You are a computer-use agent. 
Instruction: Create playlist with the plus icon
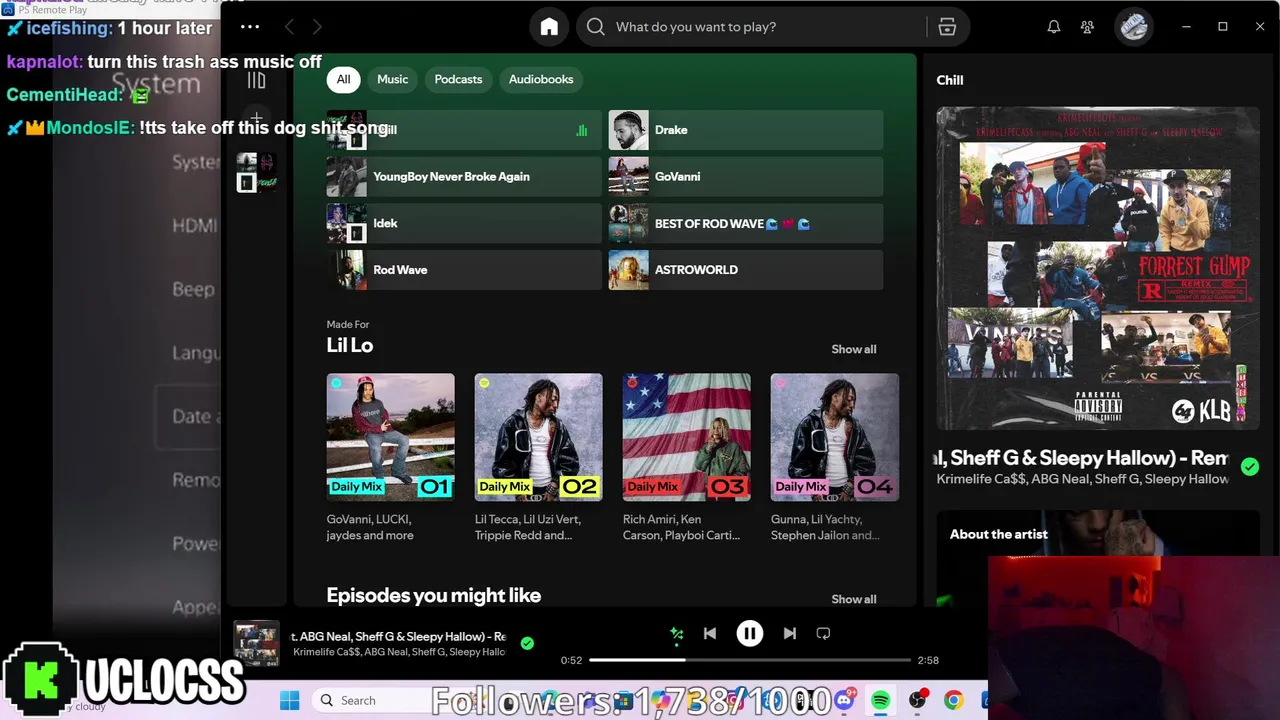pyautogui.click(x=256, y=118)
